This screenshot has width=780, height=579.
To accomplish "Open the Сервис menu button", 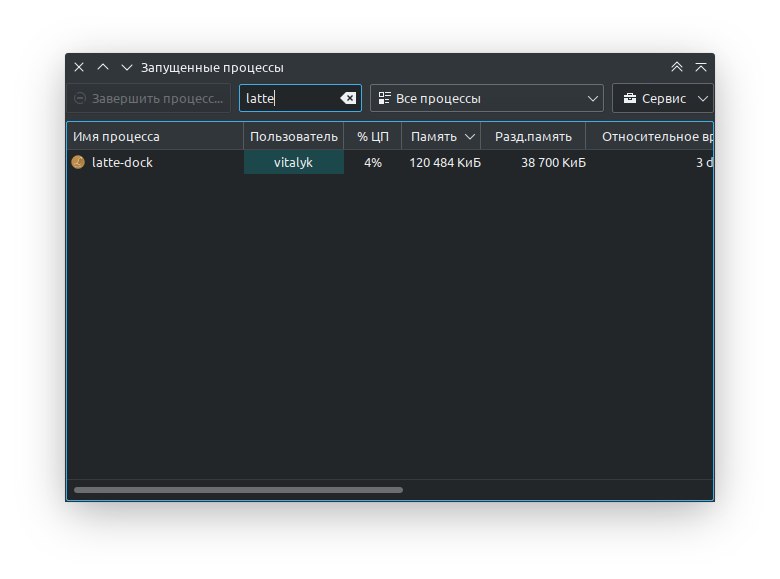I will coord(662,98).
